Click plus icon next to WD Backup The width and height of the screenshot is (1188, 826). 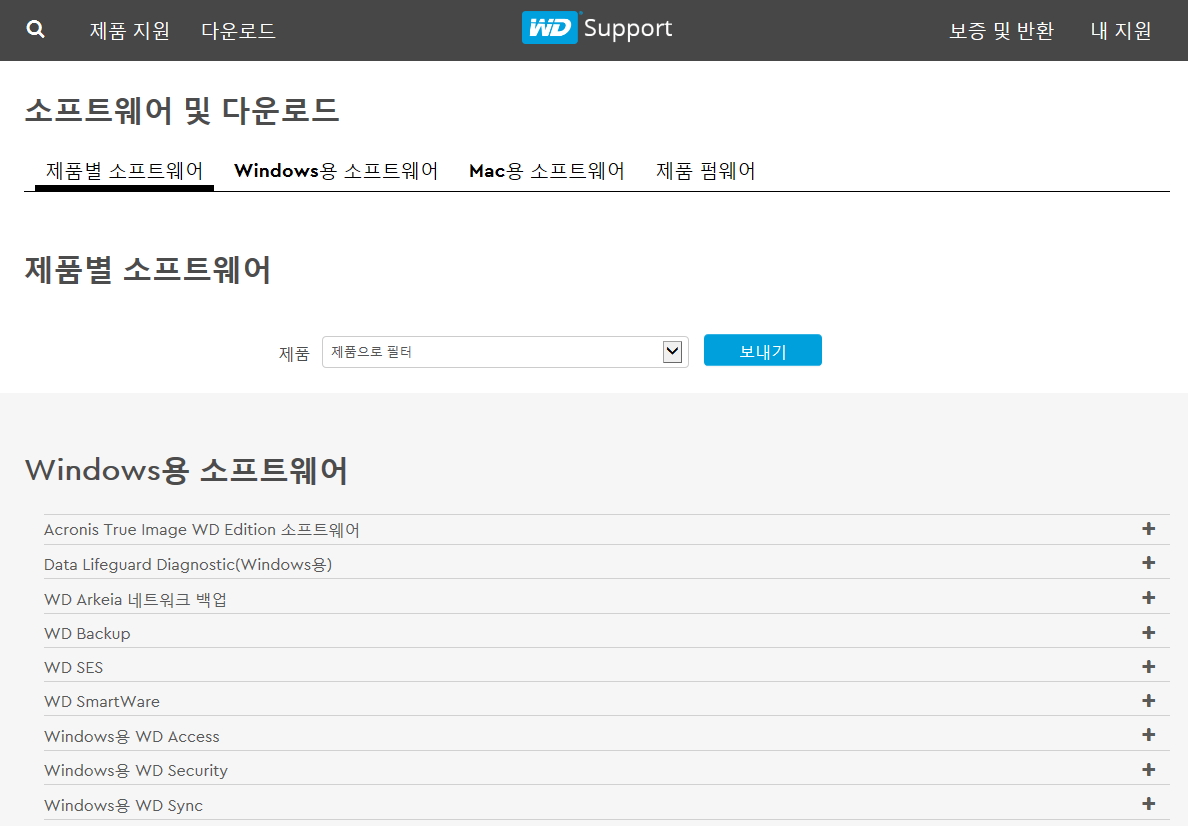(x=1148, y=633)
